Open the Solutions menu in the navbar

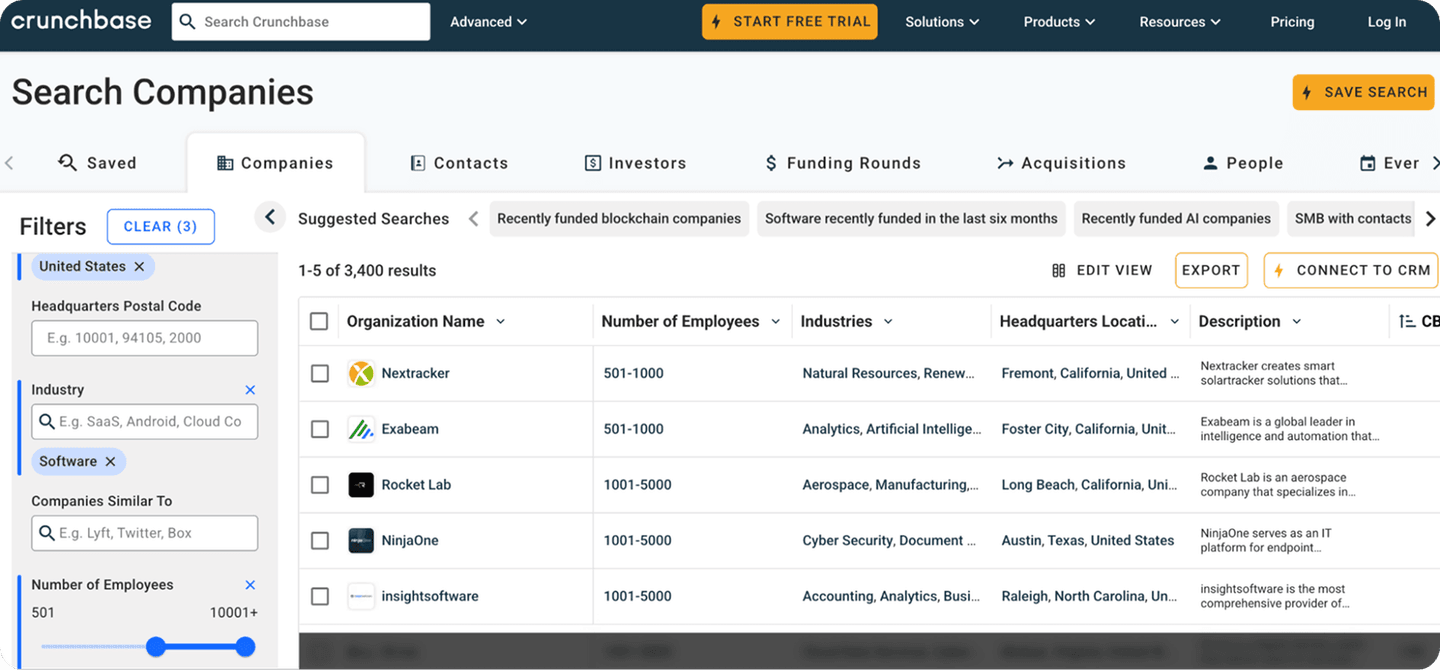click(942, 22)
